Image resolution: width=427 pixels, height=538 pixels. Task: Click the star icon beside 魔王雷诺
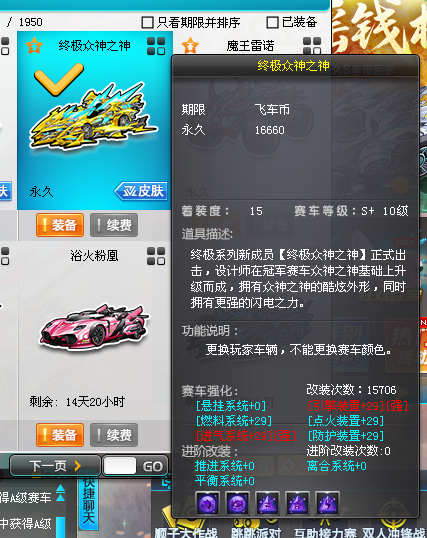[x=190, y=45]
